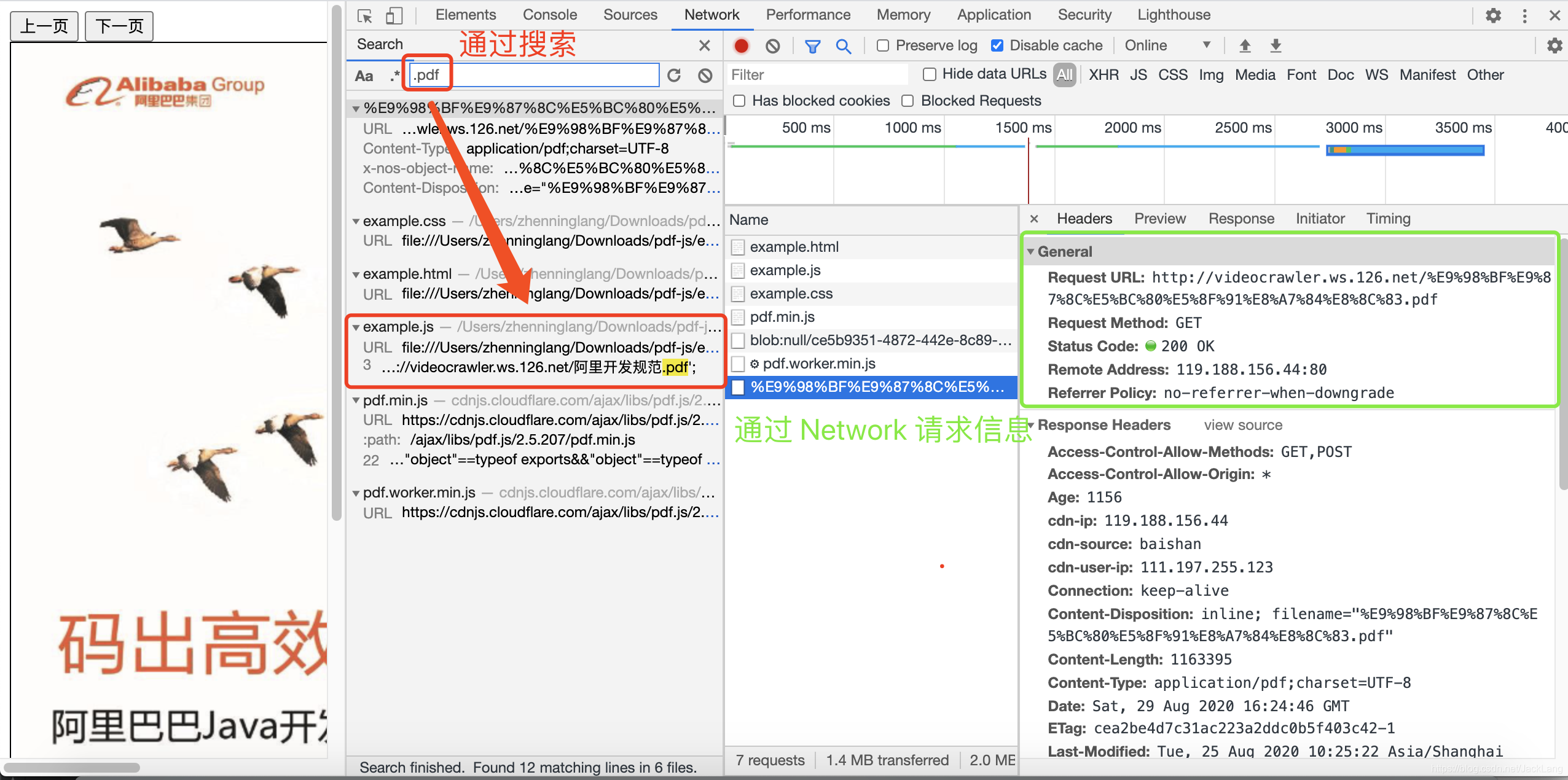Click the search magnifier icon in toolbar
This screenshot has width=1568, height=780.
[x=843, y=47]
